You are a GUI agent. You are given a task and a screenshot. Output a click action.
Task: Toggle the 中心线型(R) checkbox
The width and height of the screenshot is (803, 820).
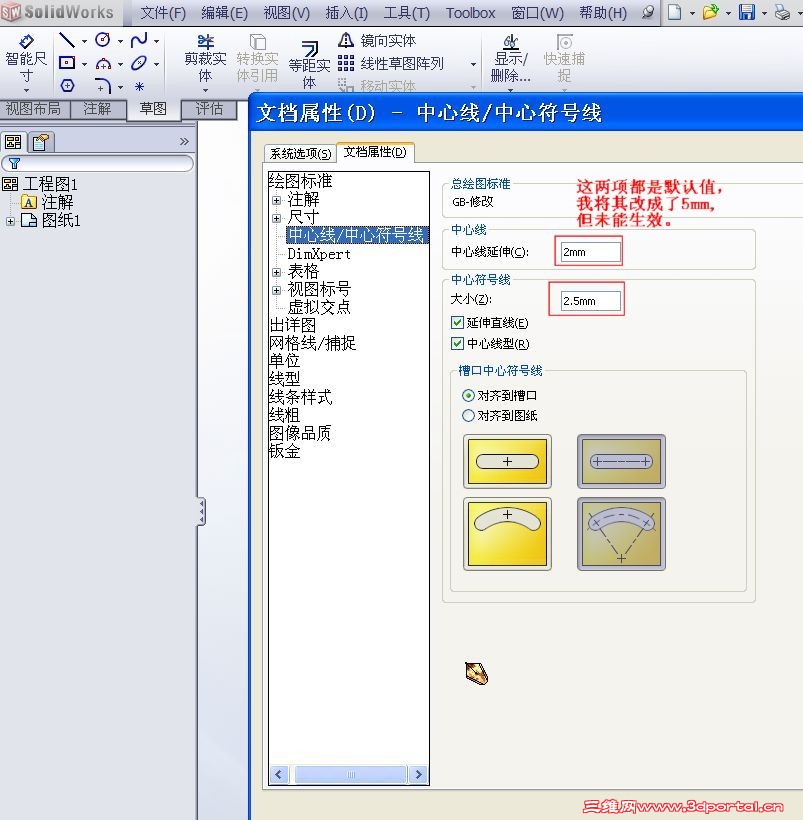[457, 343]
